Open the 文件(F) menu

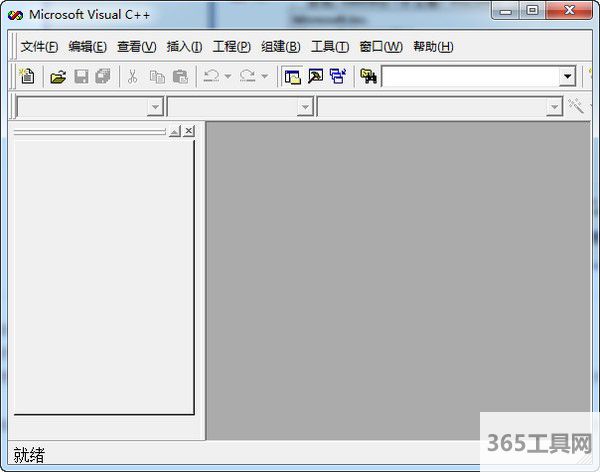(x=39, y=47)
